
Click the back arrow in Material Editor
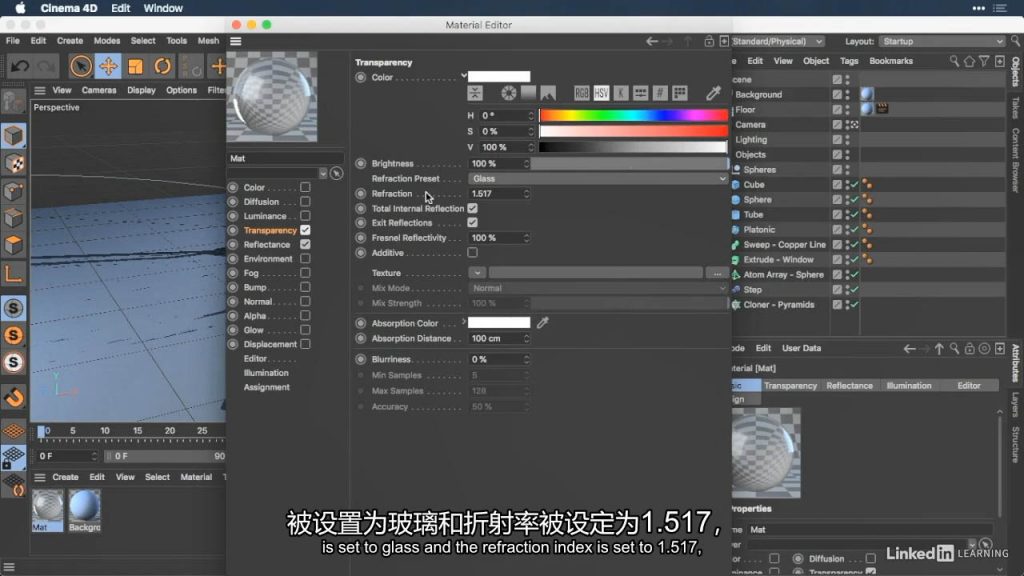coord(651,41)
